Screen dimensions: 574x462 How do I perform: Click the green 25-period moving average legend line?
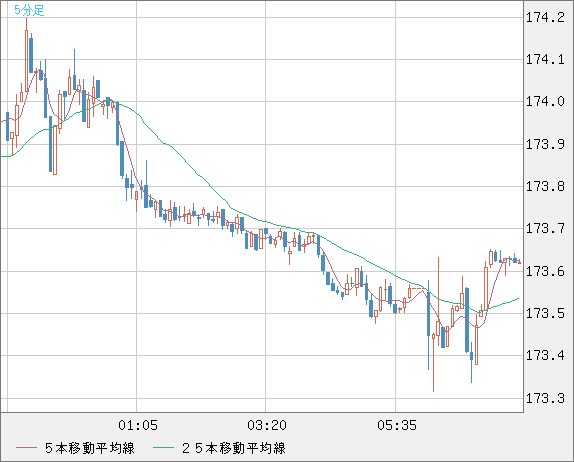click(x=163, y=448)
